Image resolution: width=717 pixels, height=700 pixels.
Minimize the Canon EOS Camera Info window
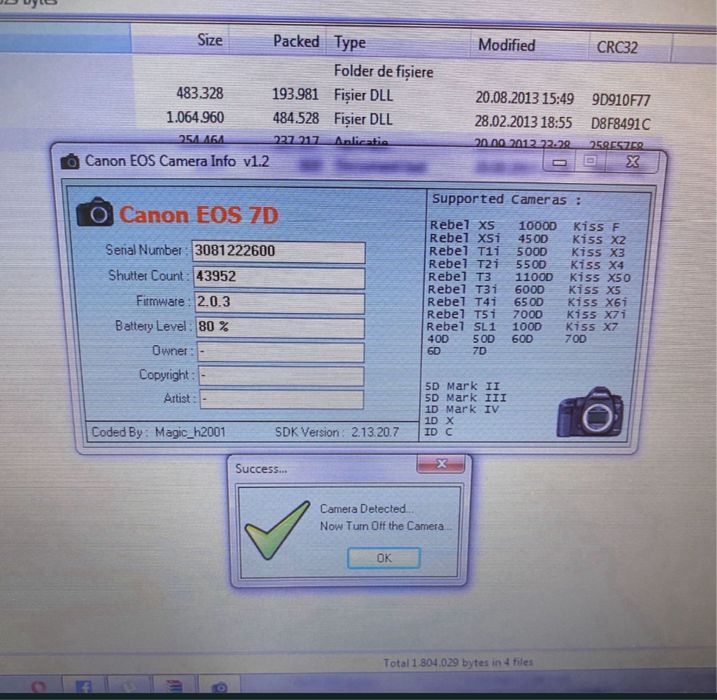point(560,162)
